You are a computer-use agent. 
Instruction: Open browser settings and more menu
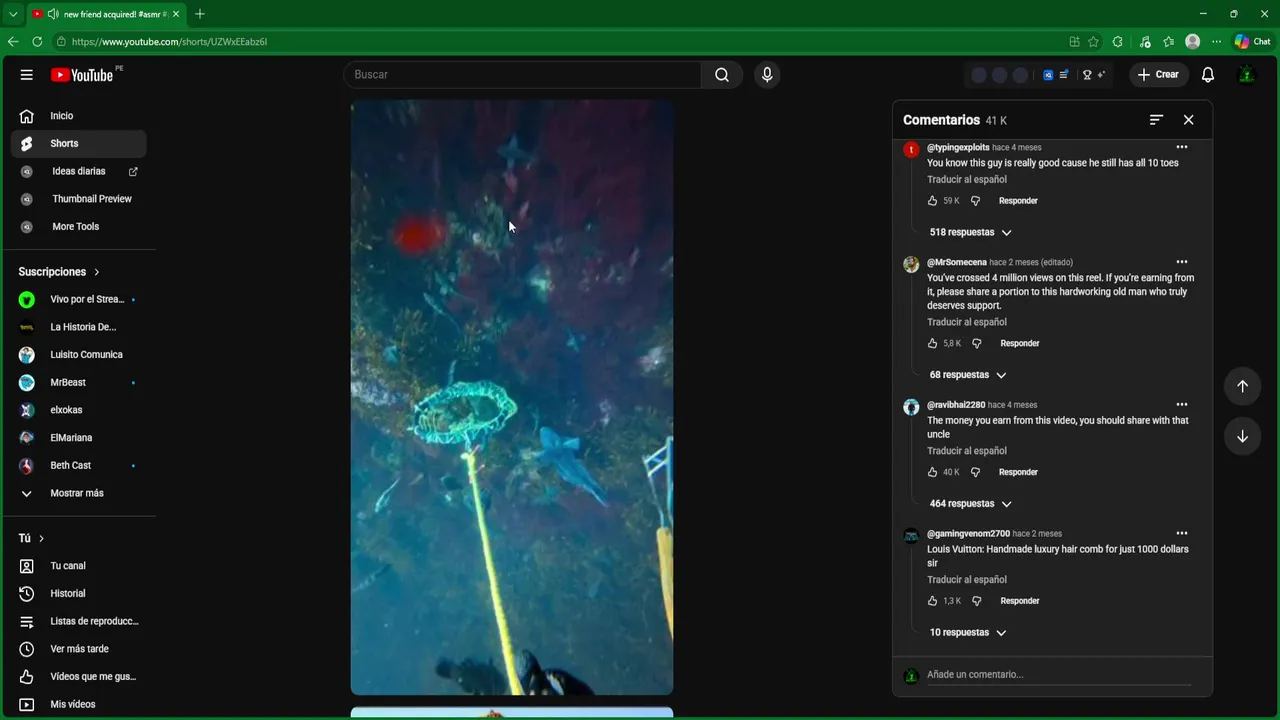[x=1217, y=42]
